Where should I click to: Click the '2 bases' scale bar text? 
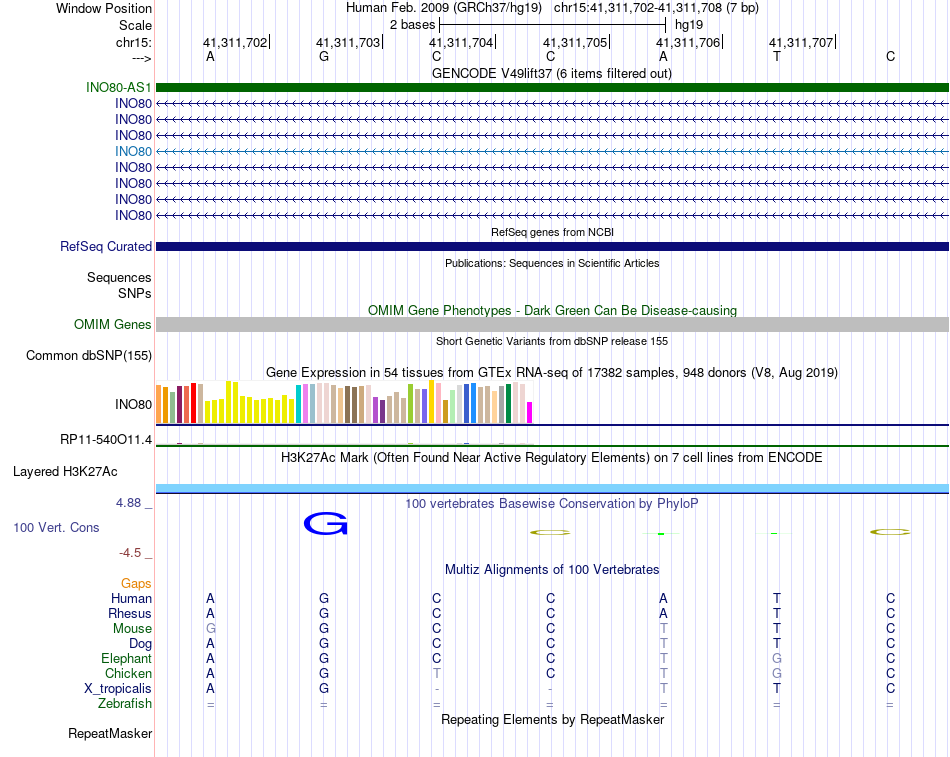[412, 25]
